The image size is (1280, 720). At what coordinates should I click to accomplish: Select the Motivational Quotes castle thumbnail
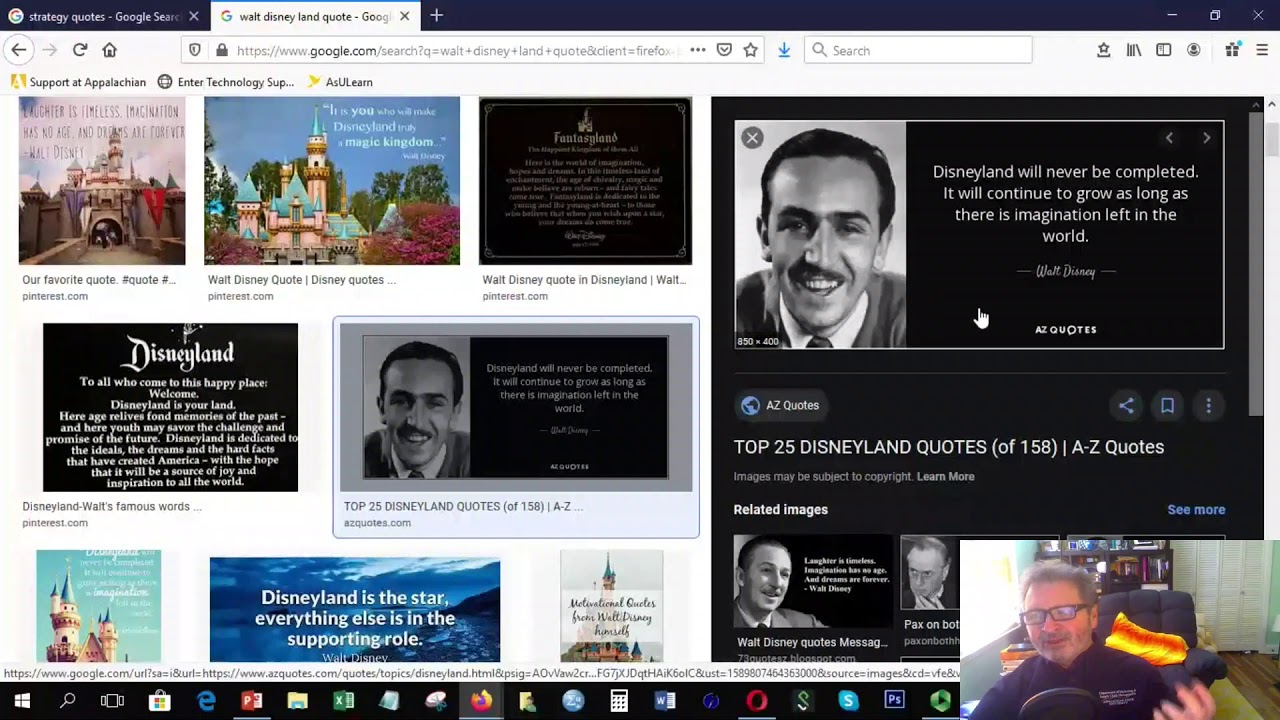point(611,606)
